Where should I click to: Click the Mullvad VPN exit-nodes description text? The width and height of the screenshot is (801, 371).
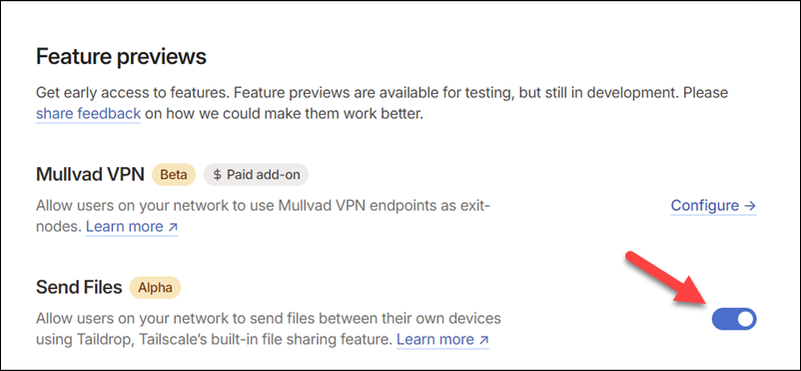pyautogui.click(x=263, y=216)
